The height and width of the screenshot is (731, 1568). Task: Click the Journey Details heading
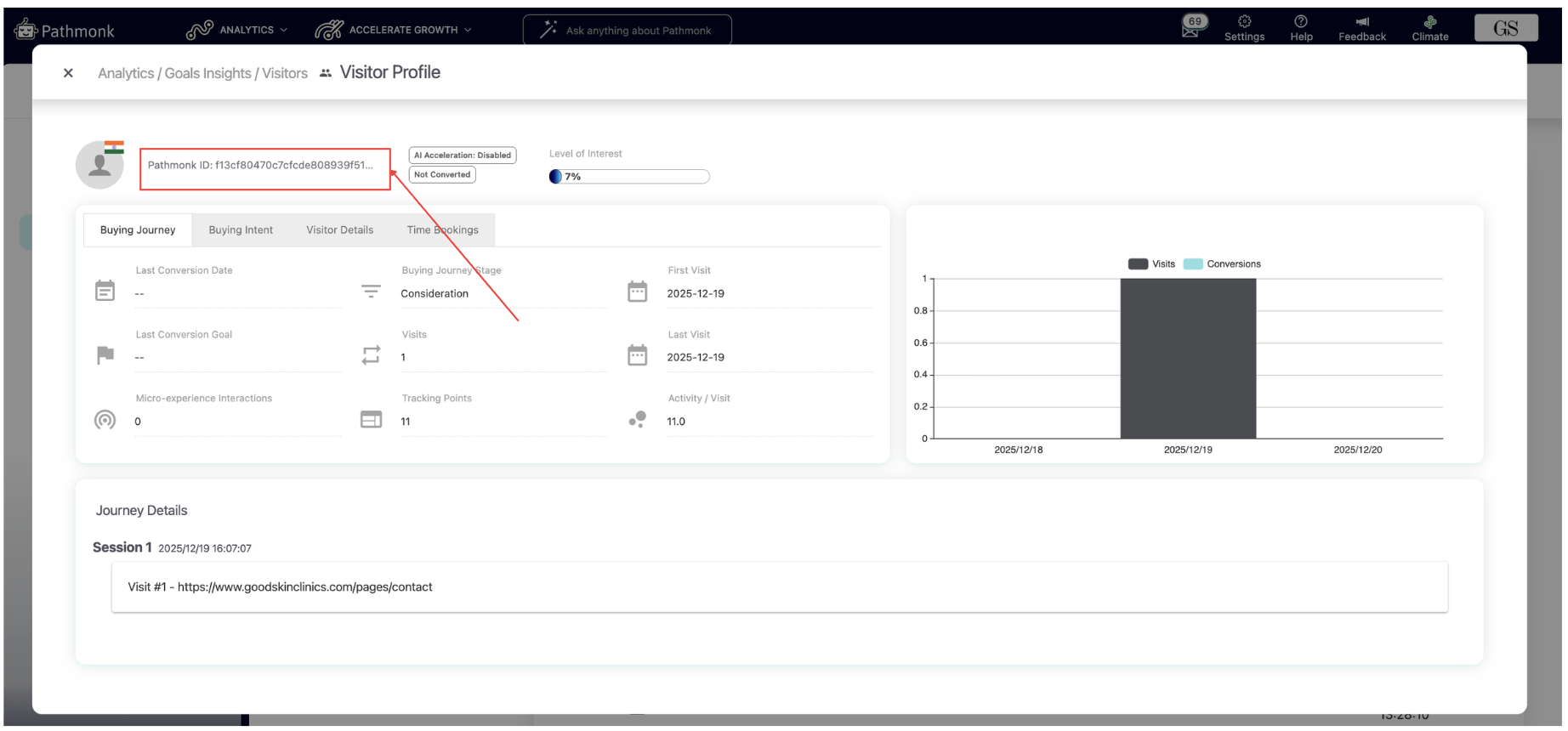coord(141,510)
